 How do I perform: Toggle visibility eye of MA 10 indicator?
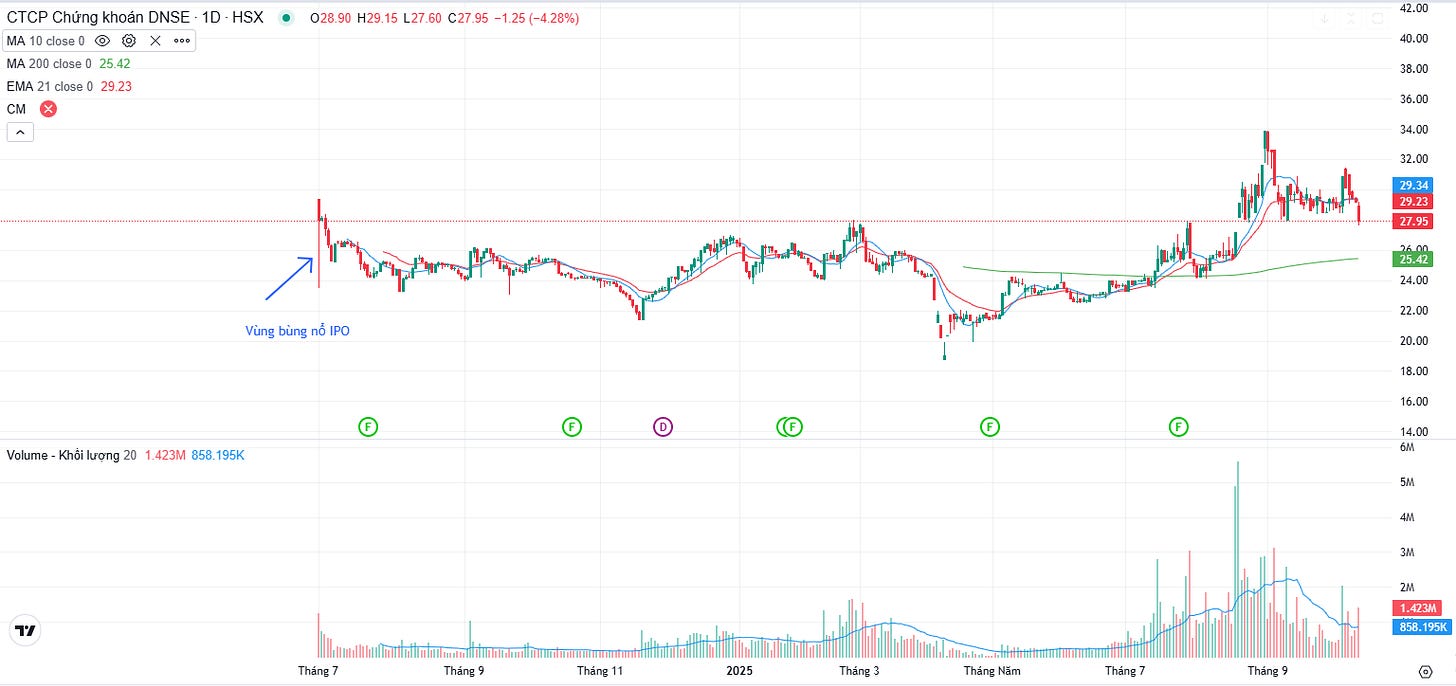[x=102, y=41]
